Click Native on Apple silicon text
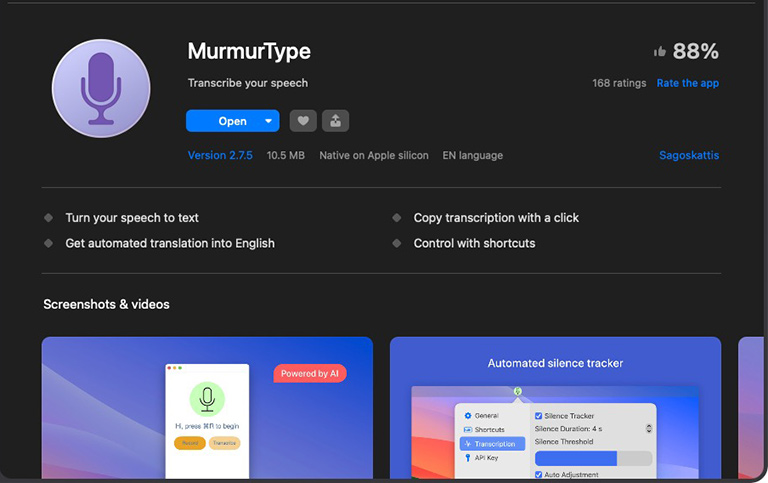Image resolution: width=768 pixels, height=483 pixels. pyautogui.click(x=374, y=155)
